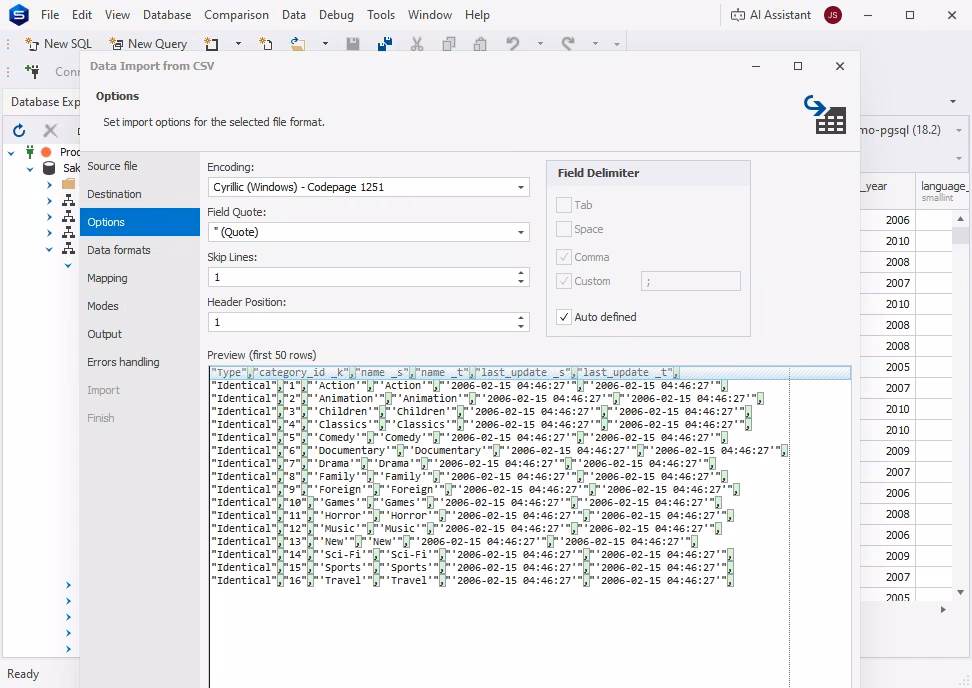Click the orange connection status icon

(46, 152)
